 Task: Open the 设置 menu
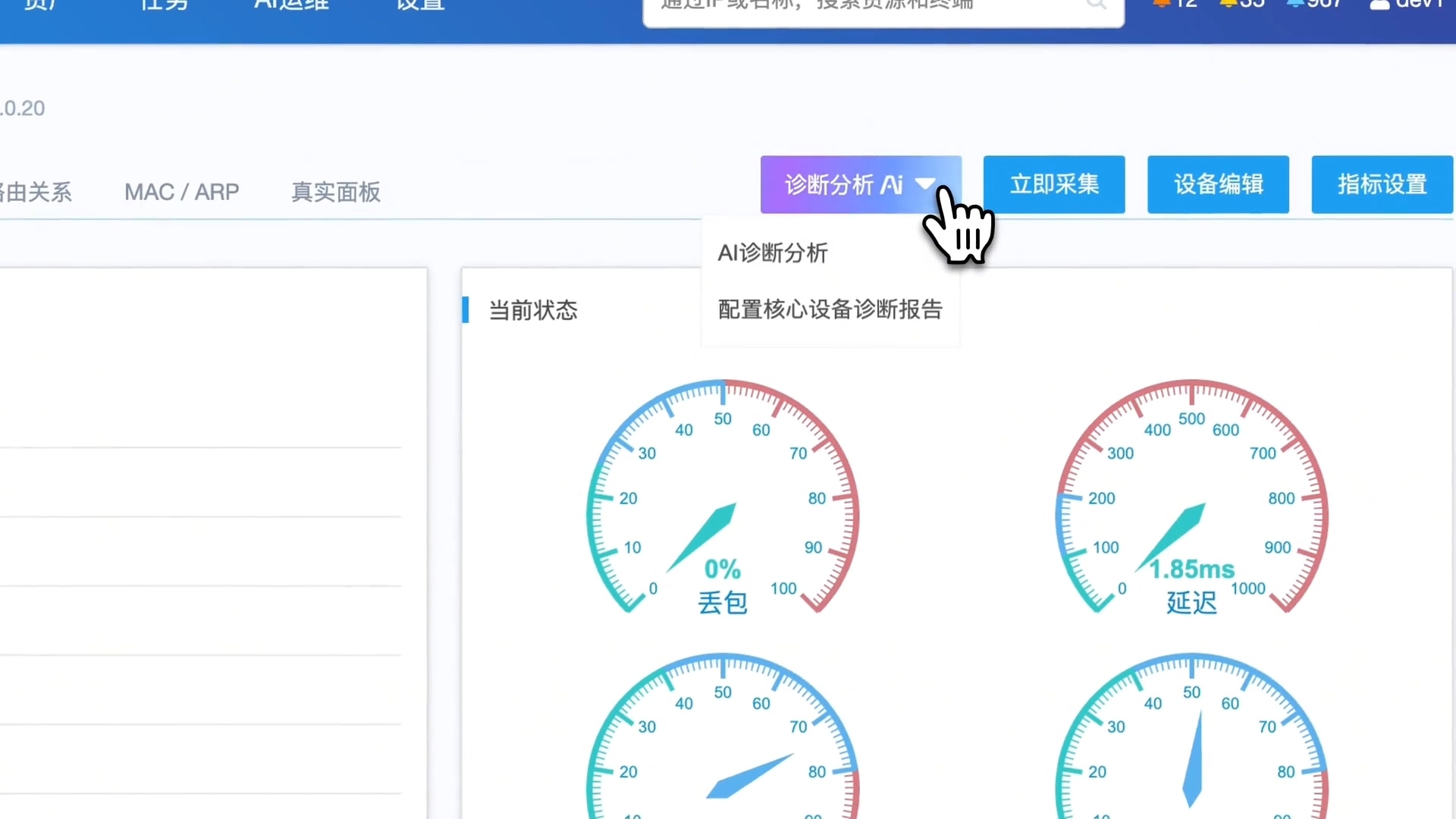(x=418, y=6)
